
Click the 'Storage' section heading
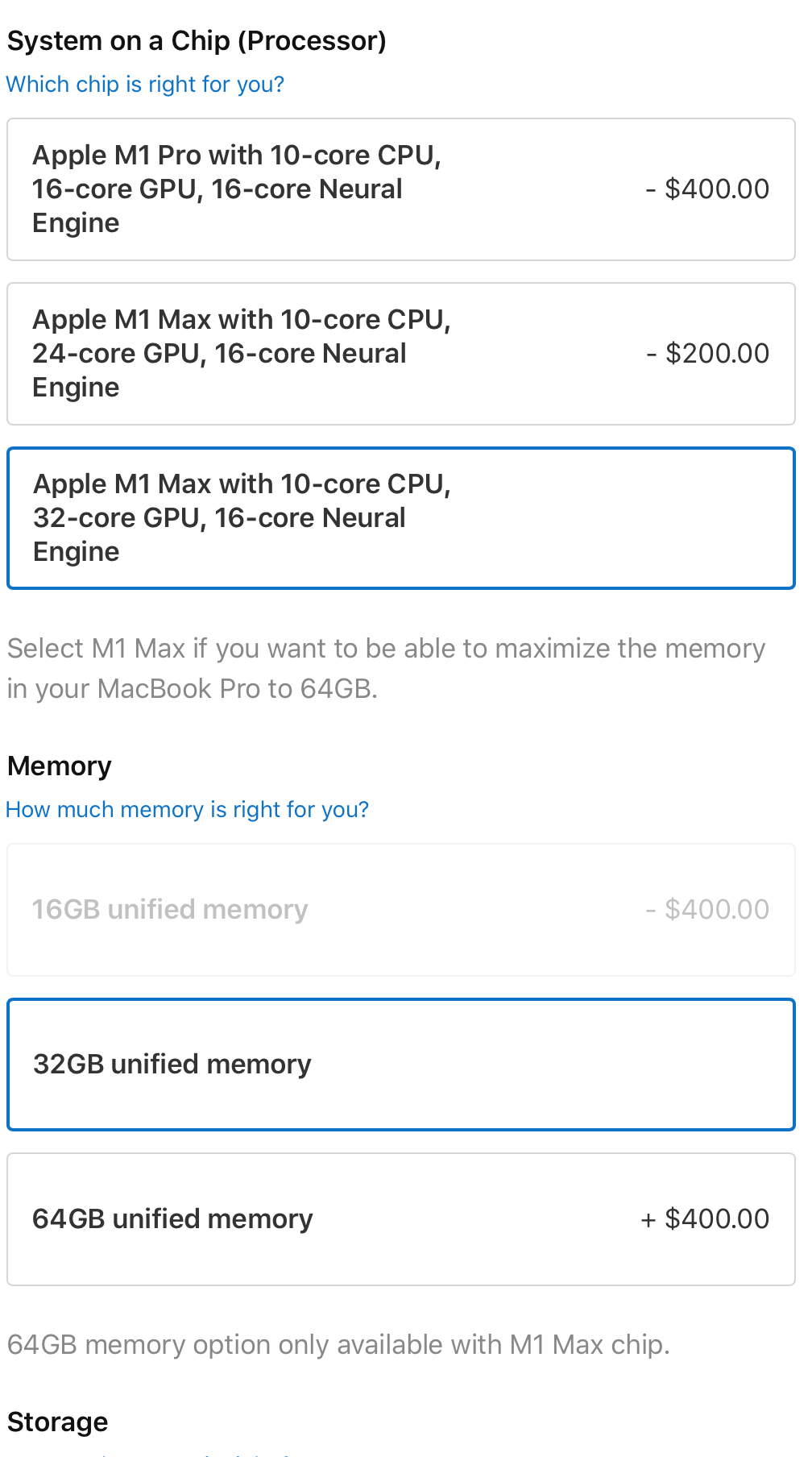tap(57, 1422)
